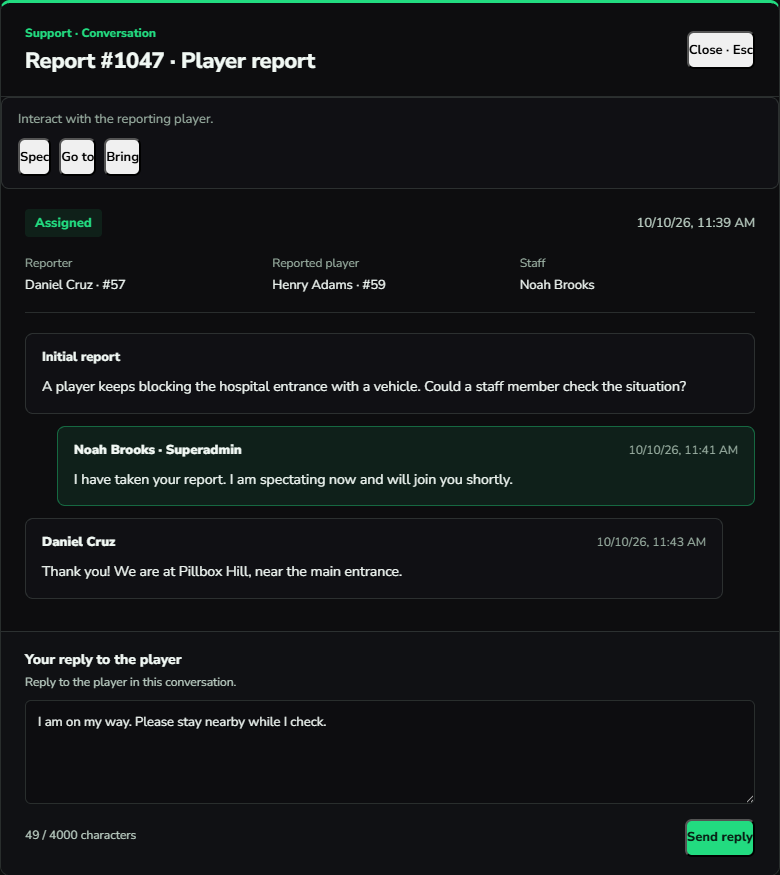
Task: Click the Pillbox Hill message text
Action: 222,571
